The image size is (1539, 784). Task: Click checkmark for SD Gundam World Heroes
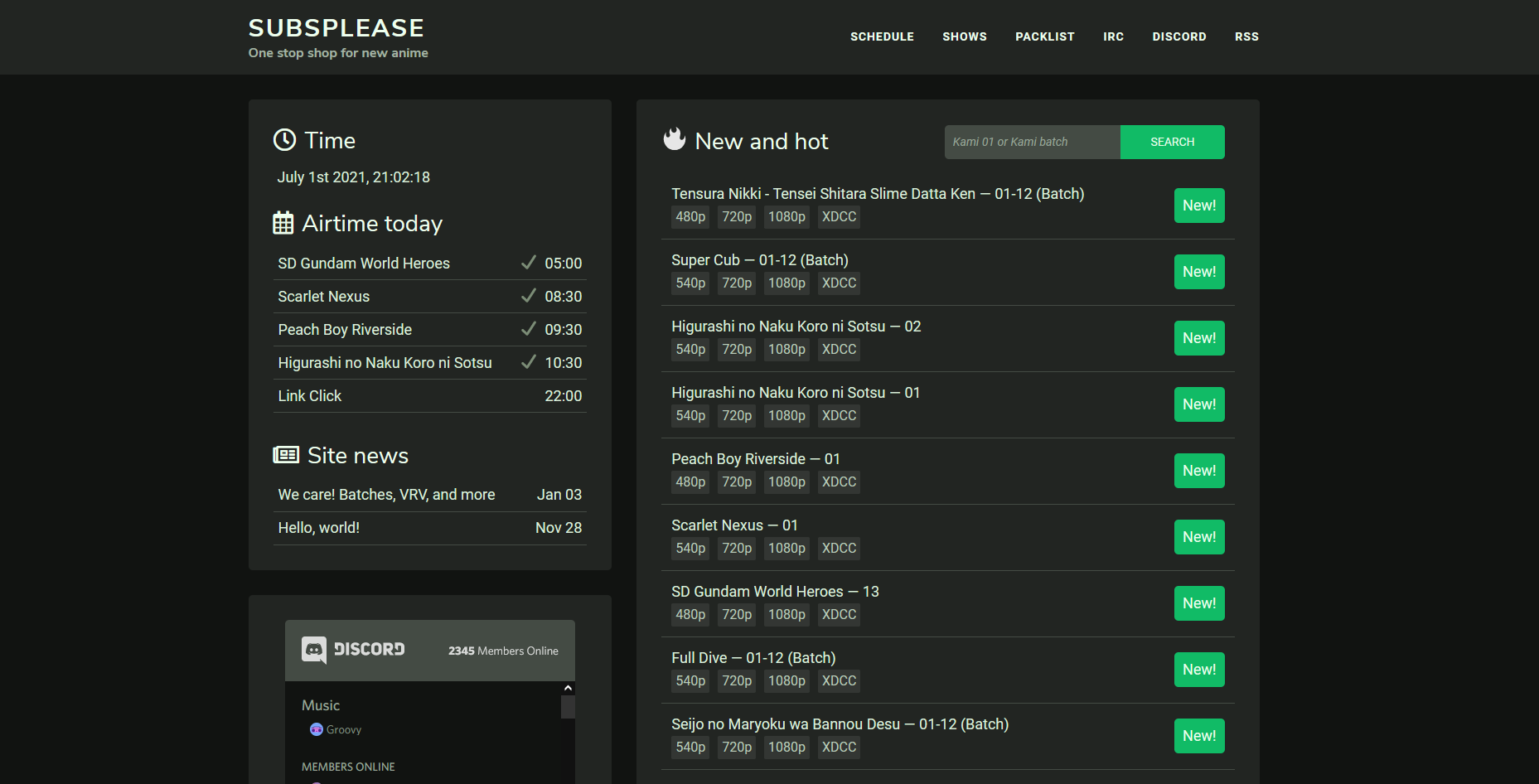528,263
